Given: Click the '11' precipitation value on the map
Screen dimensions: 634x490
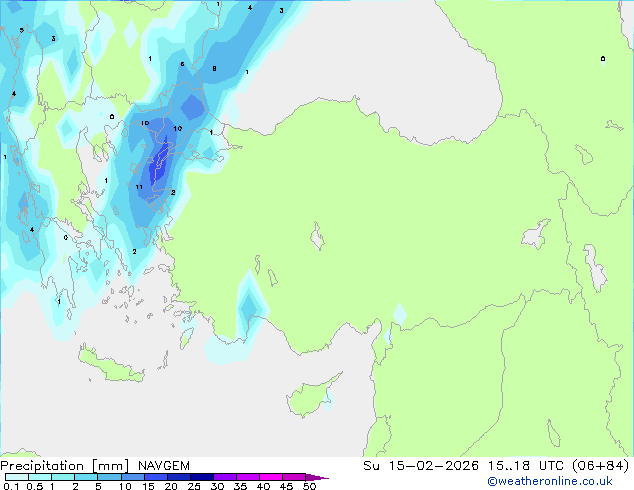Looking at the screenshot, I should pos(139,187).
